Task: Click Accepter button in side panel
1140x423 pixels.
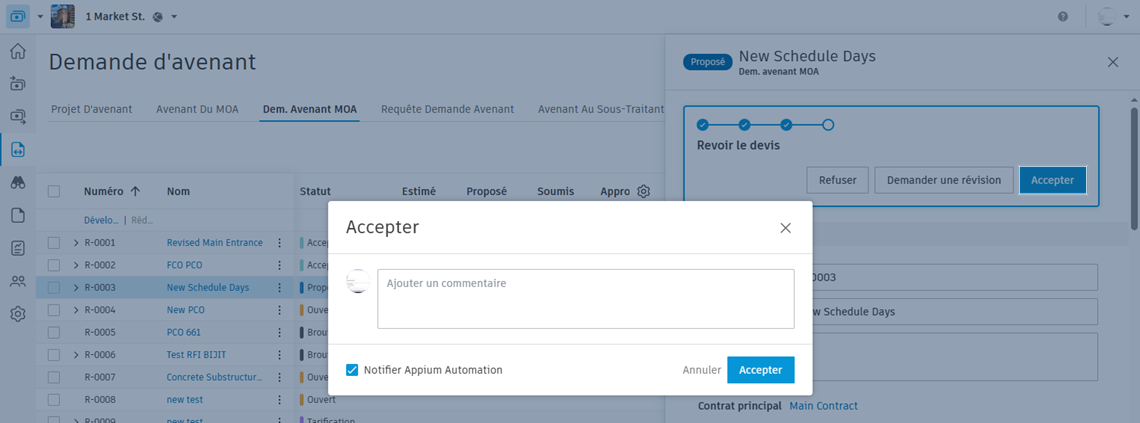Action: point(1053,180)
